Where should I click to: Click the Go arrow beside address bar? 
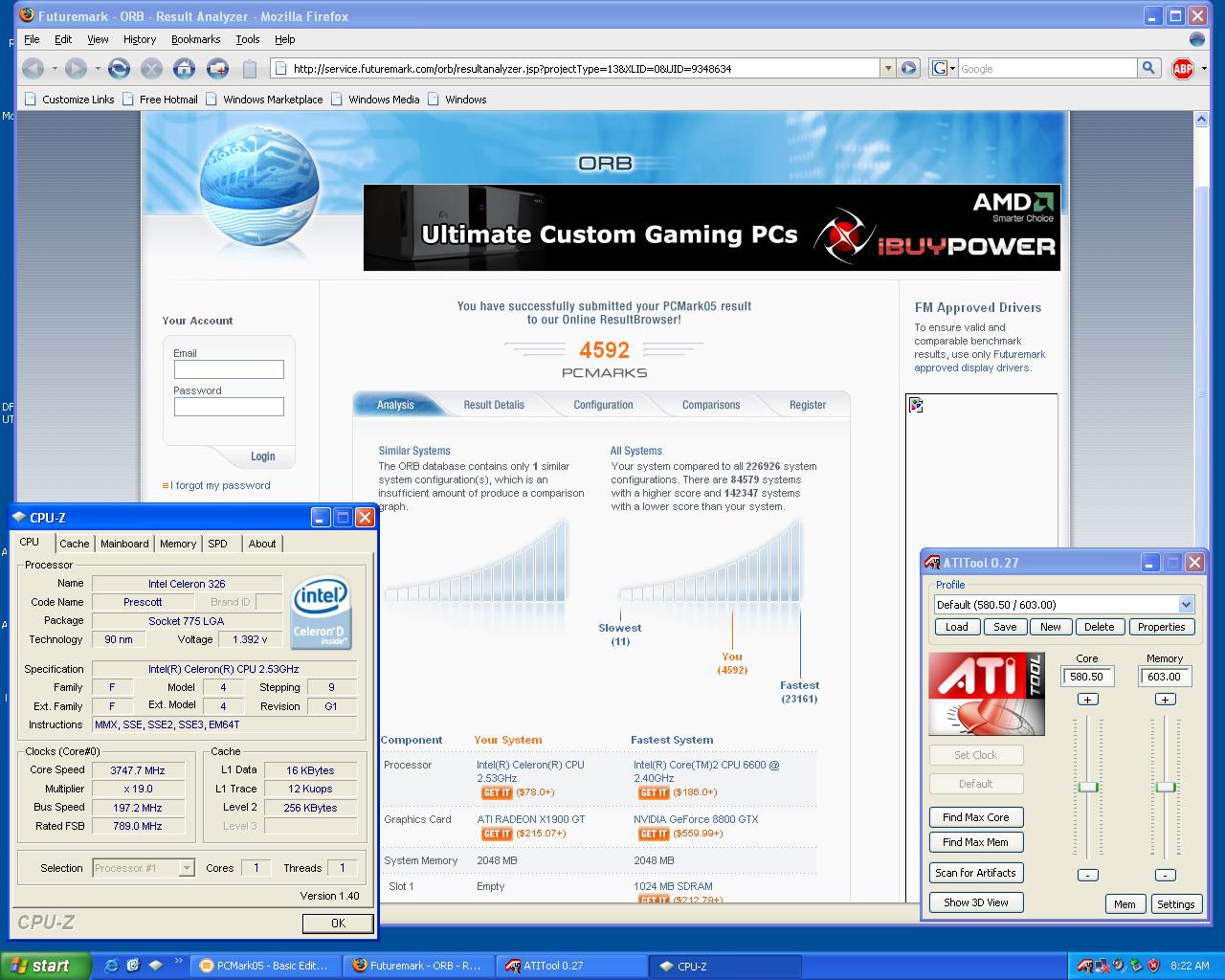[909, 68]
